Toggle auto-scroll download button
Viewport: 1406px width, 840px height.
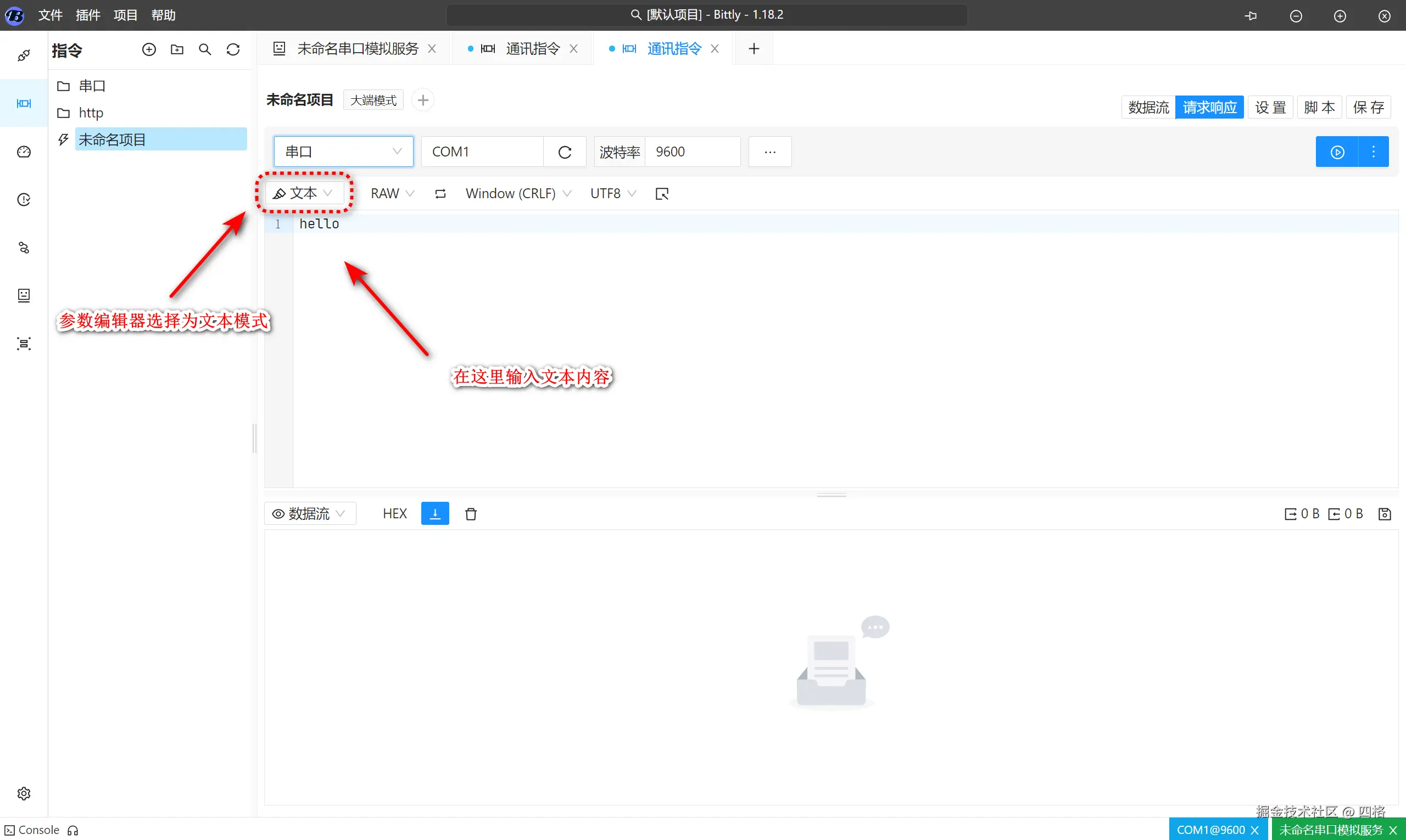[435, 513]
